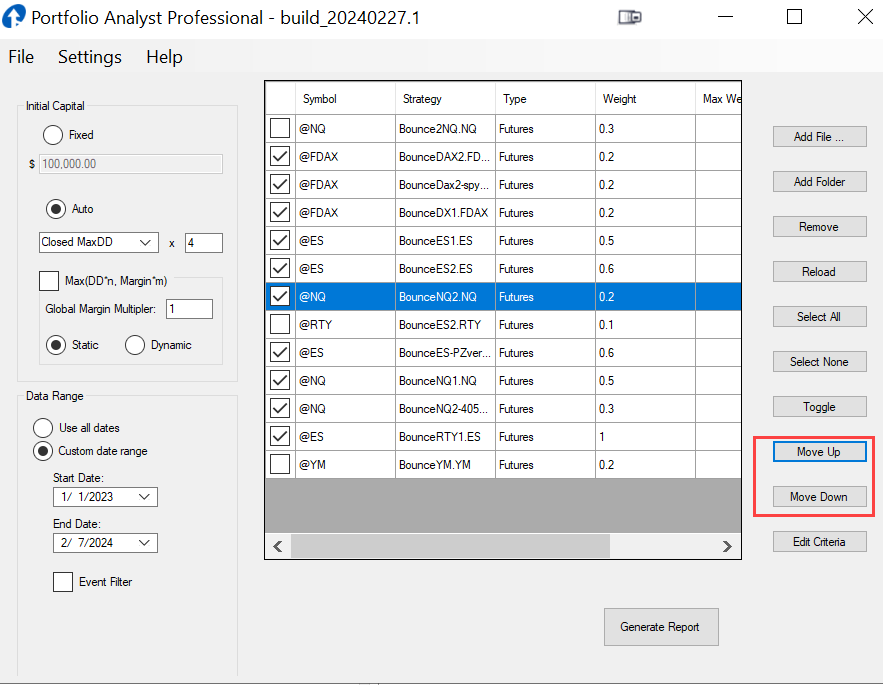883x685 pixels.
Task: Click the Add Folder button
Action: tap(819, 182)
